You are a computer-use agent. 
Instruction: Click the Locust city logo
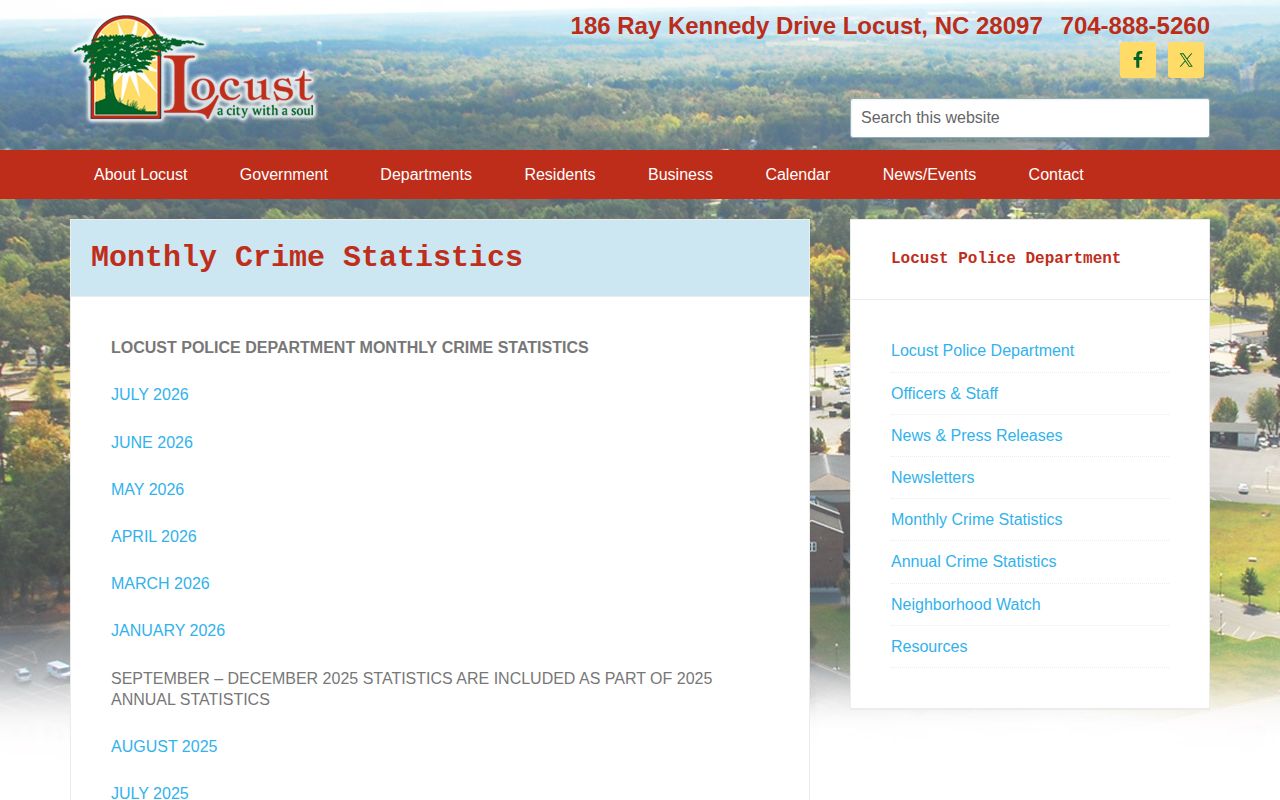click(195, 69)
